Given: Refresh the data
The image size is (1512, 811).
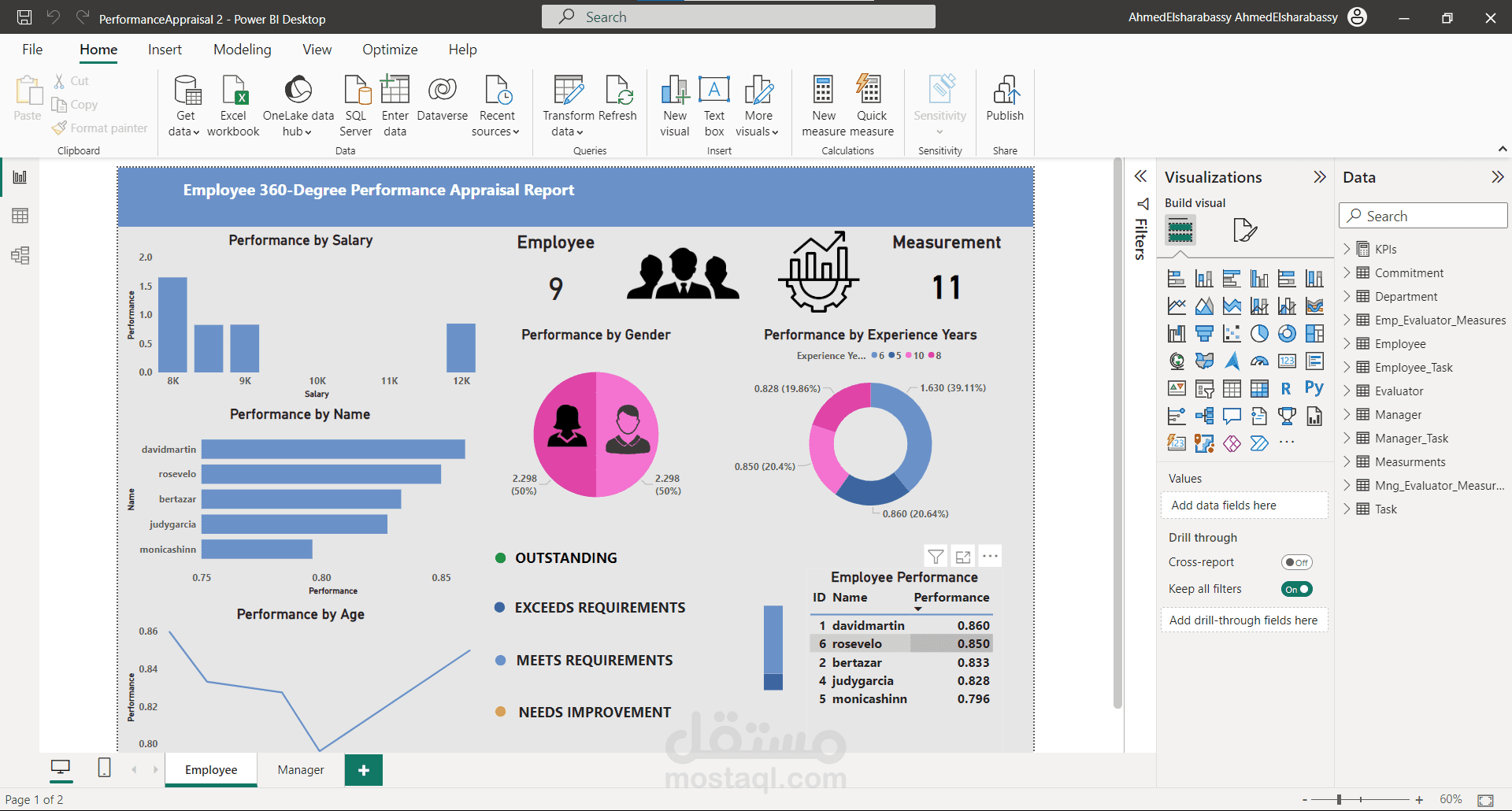Looking at the screenshot, I should 617,99.
